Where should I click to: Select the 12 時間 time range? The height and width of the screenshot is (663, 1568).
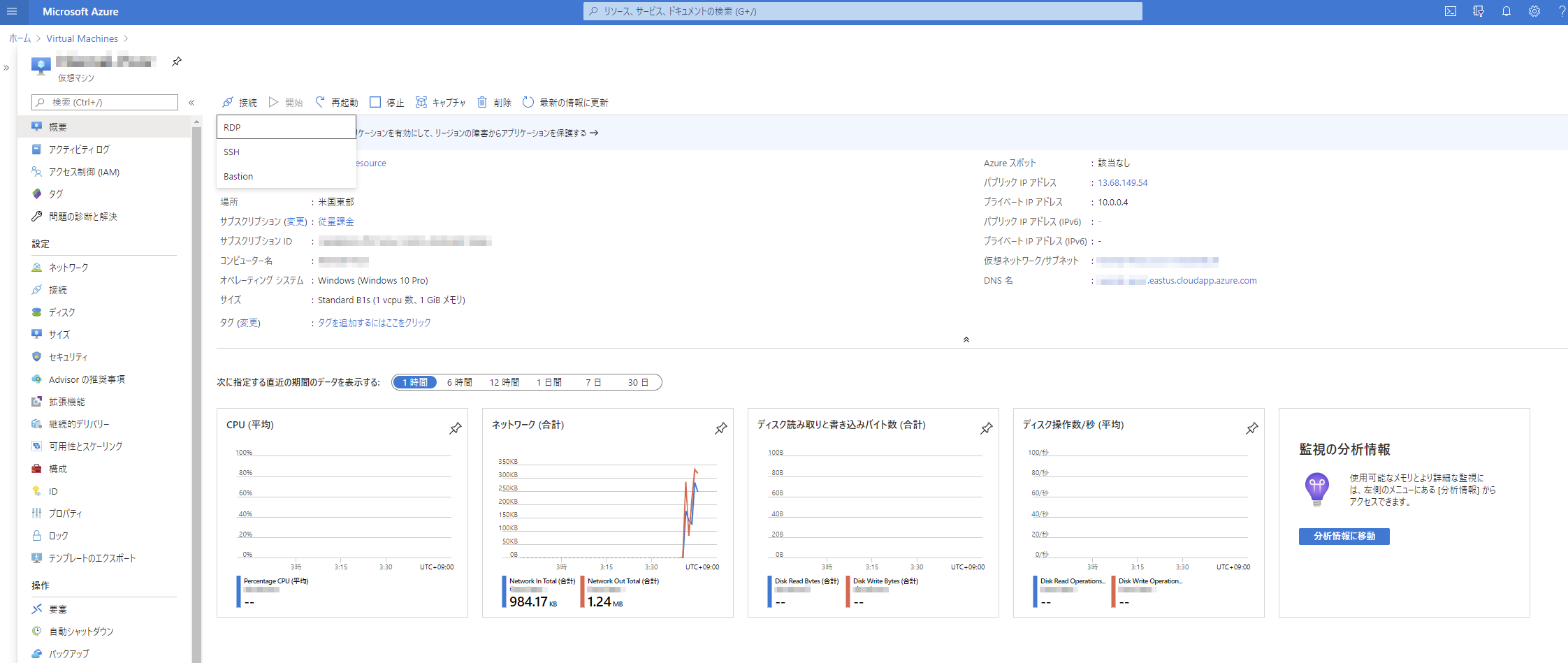coord(504,382)
